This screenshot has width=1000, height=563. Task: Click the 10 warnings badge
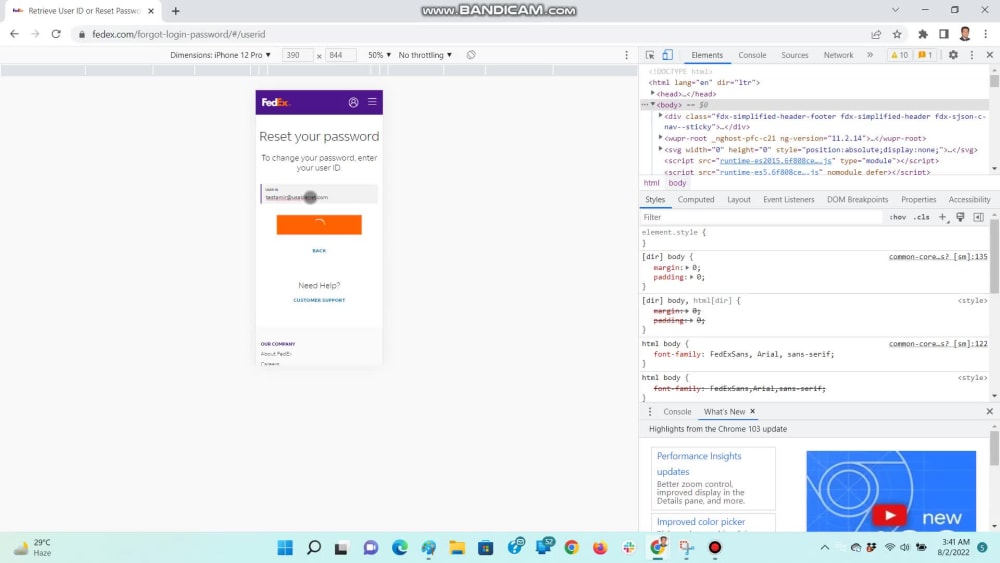click(x=899, y=55)
